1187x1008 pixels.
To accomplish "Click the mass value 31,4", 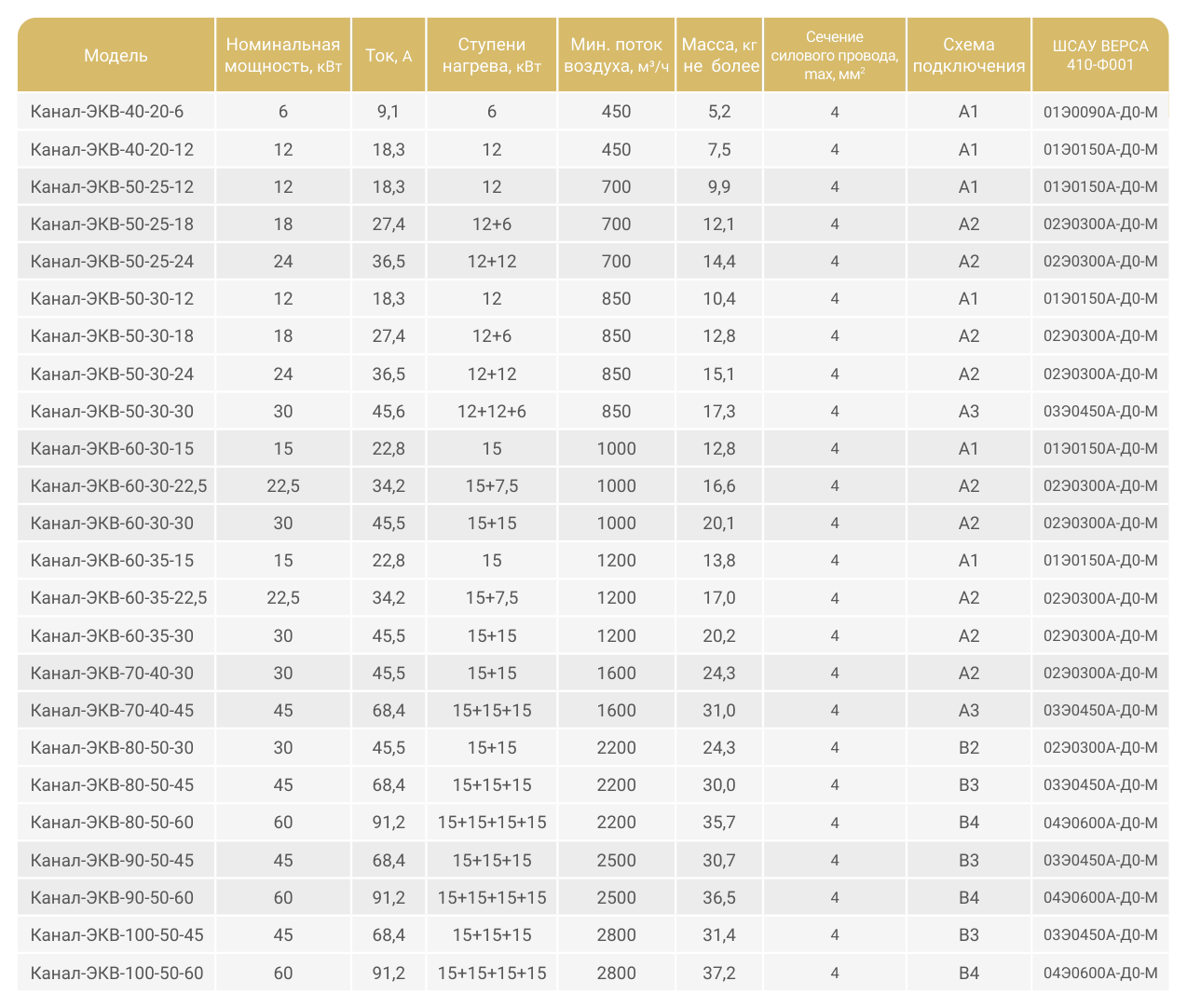I will coord(719,934).
